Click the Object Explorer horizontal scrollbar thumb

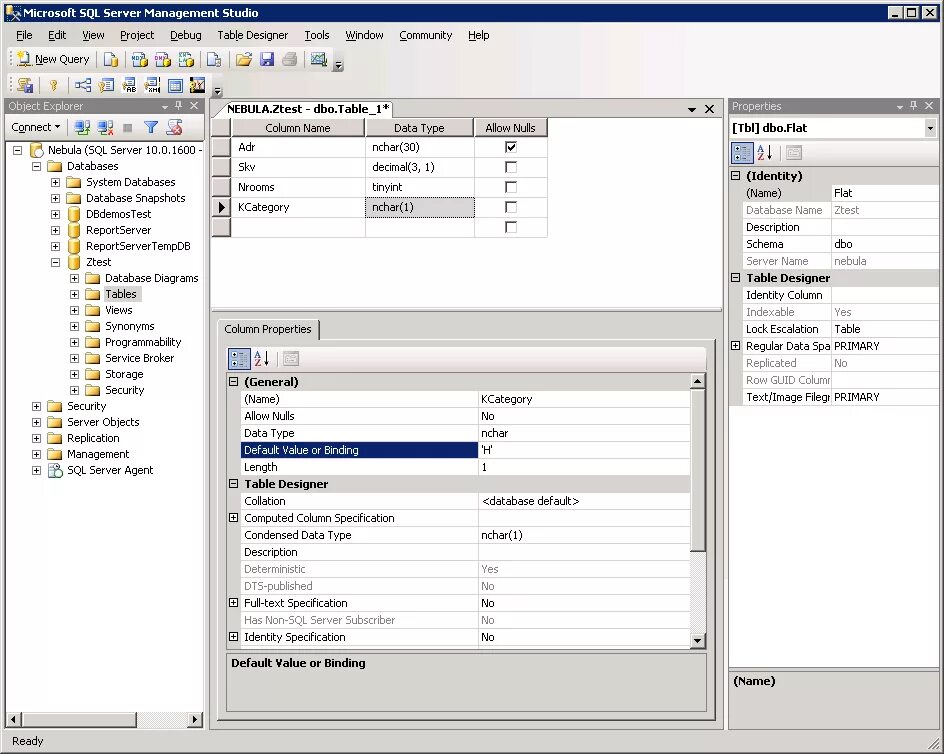point(79,719)
